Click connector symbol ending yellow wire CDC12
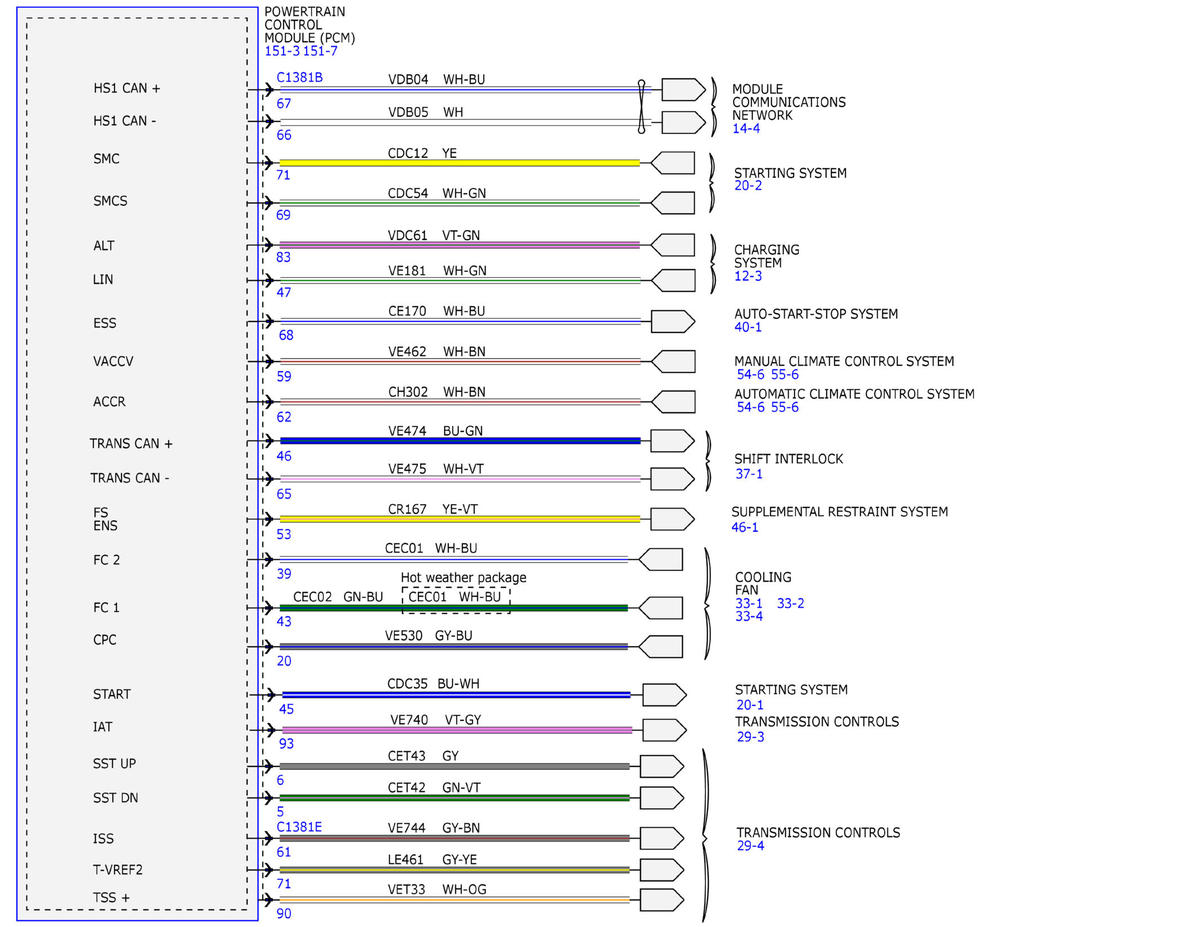The image size is (1200, 927). point(672,163)
